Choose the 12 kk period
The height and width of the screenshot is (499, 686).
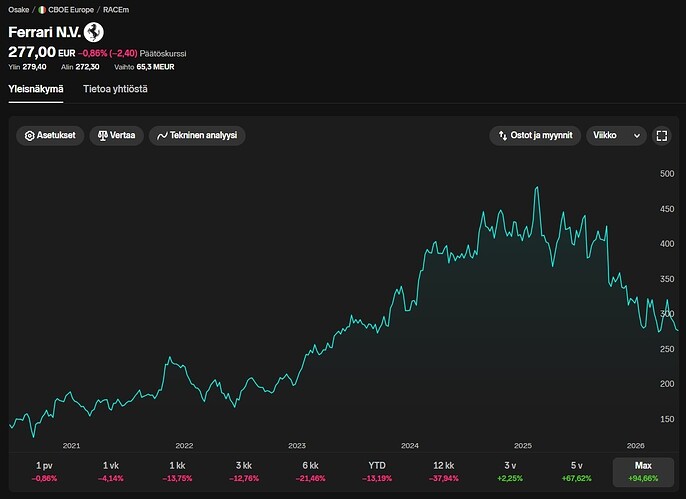point(444,471)
